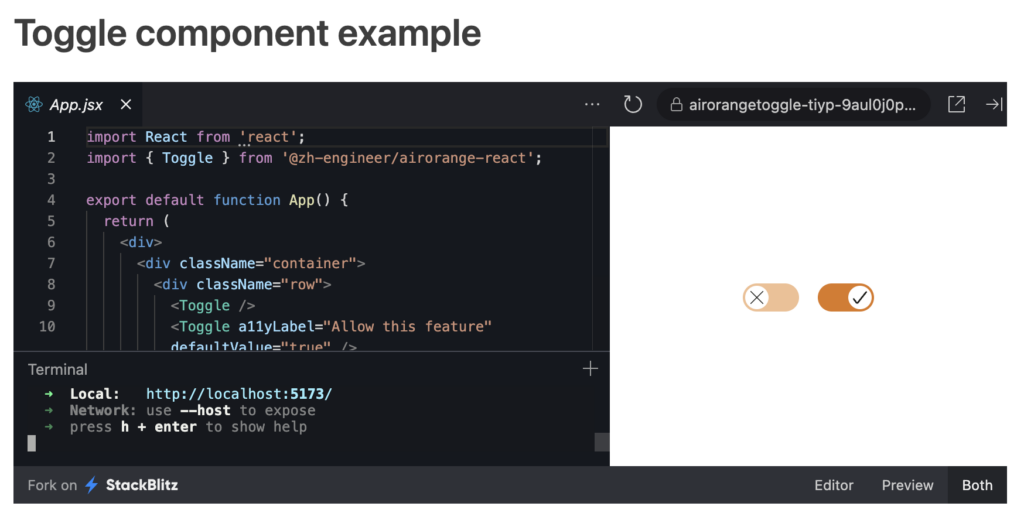Image resolution: width=1024 pixels, height=520 pixels.
Task: Turn on the light orange toggle with the X
Action: (770, 297)
